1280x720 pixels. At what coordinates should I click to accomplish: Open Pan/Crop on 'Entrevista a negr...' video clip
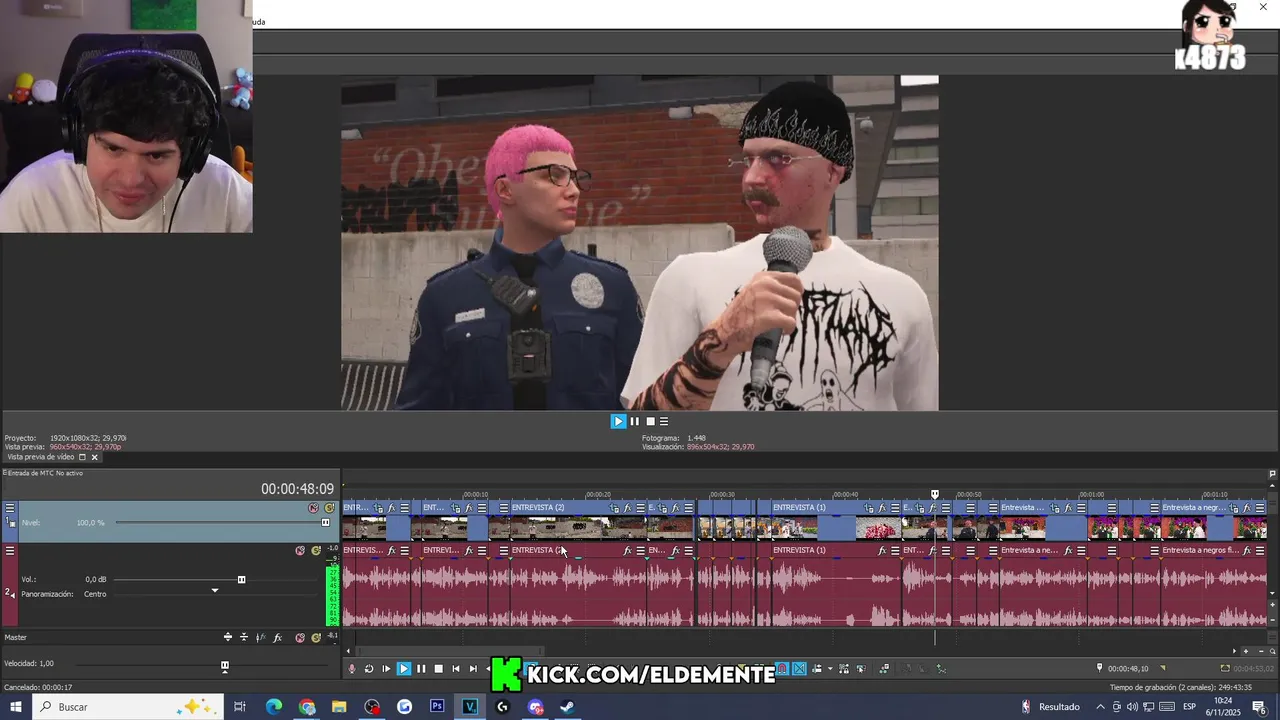[1232, 508]
